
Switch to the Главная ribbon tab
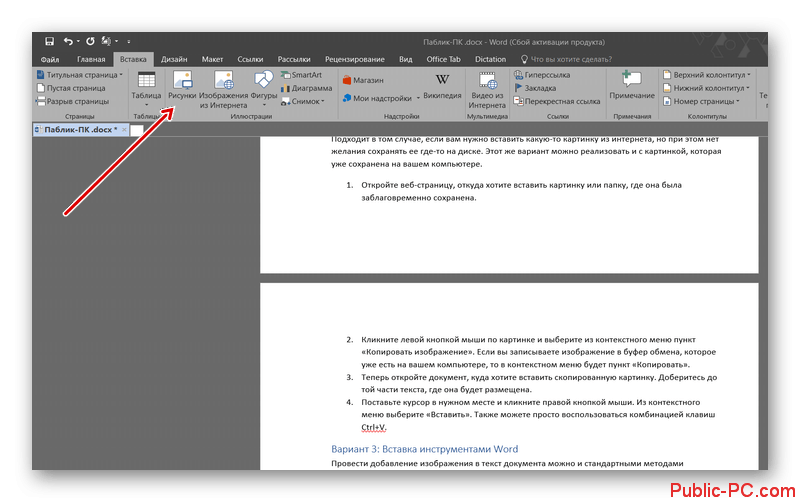point(91,59)
